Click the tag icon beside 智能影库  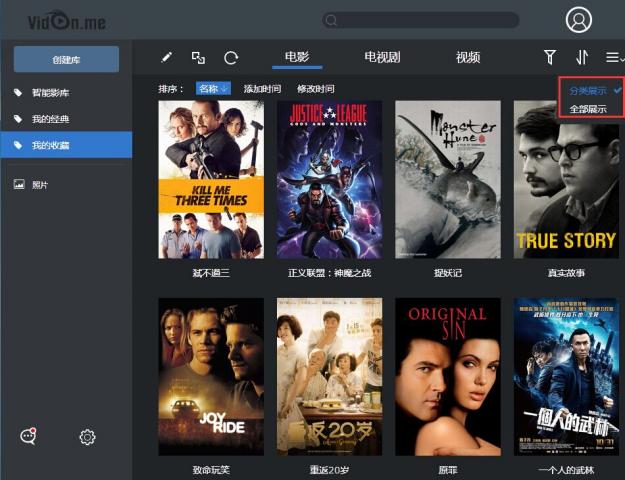tap(18, 93)
